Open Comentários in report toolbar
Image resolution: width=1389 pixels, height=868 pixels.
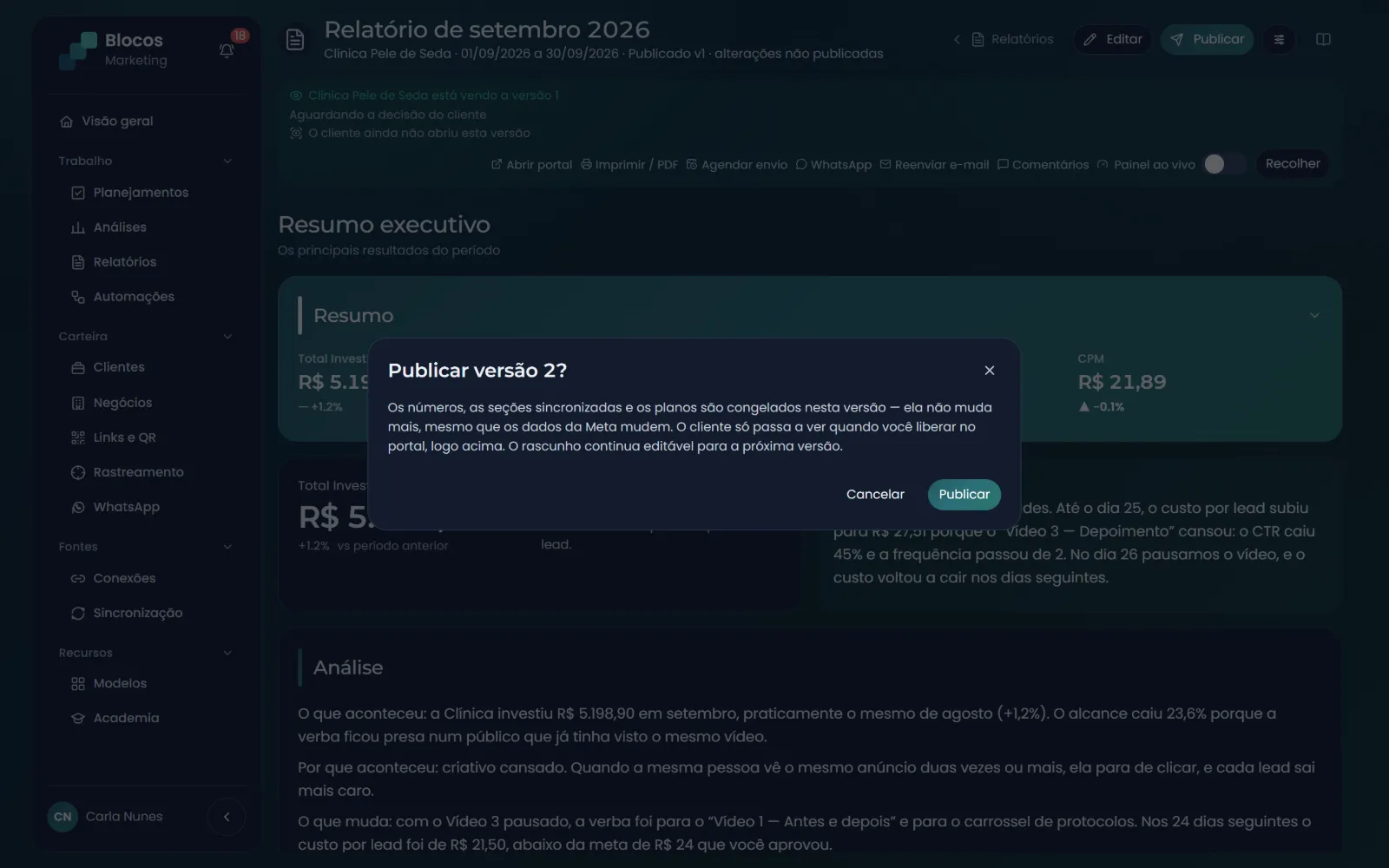[1043, 164]
